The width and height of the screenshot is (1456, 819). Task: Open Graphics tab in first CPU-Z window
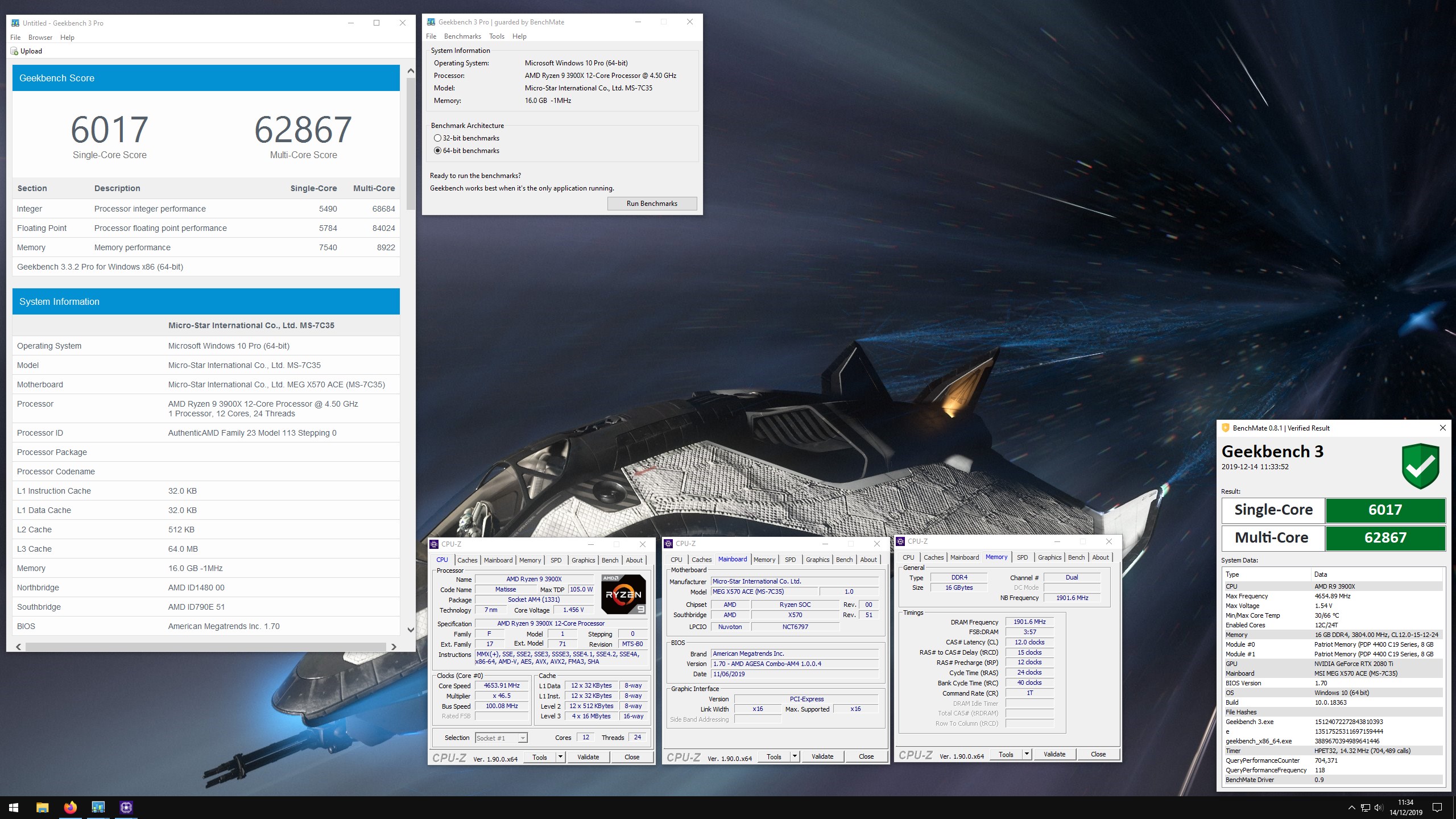[583, 560]
